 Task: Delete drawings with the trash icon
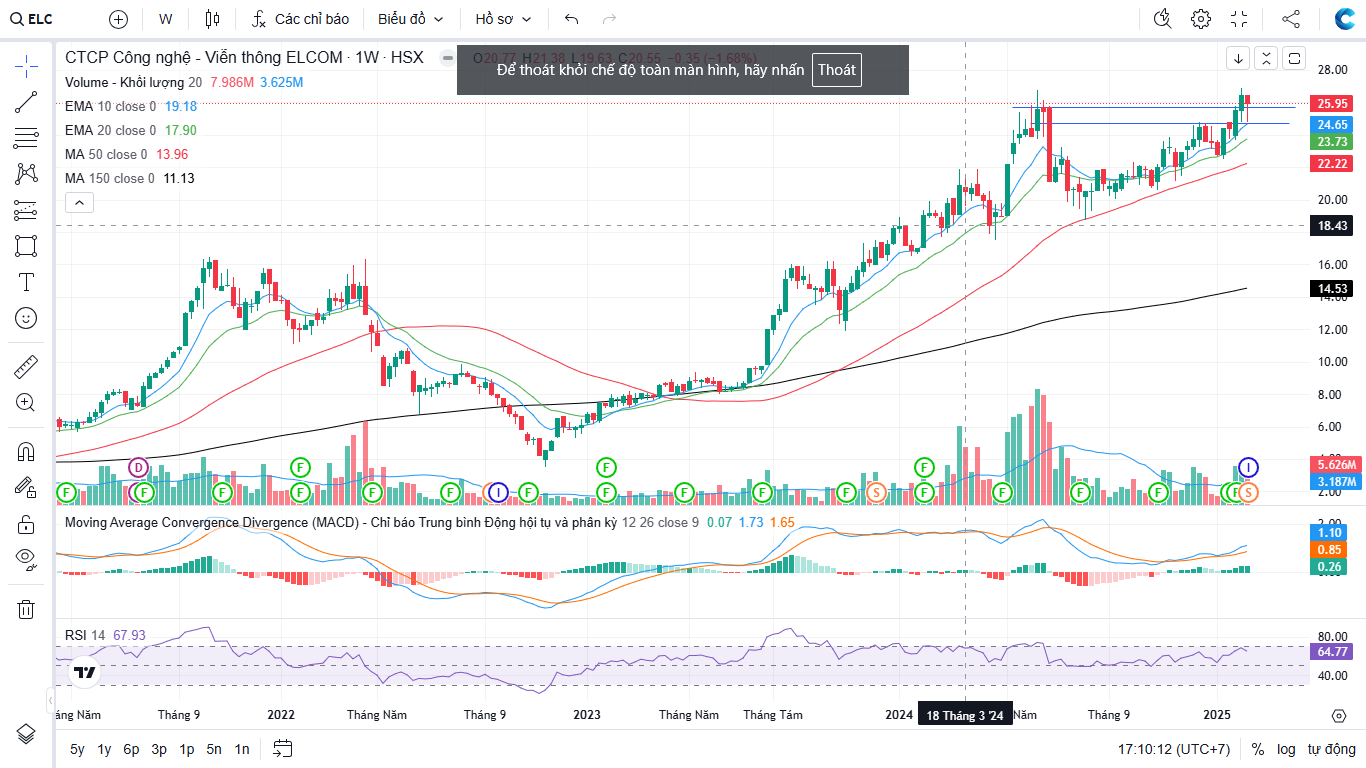point(26,609)
